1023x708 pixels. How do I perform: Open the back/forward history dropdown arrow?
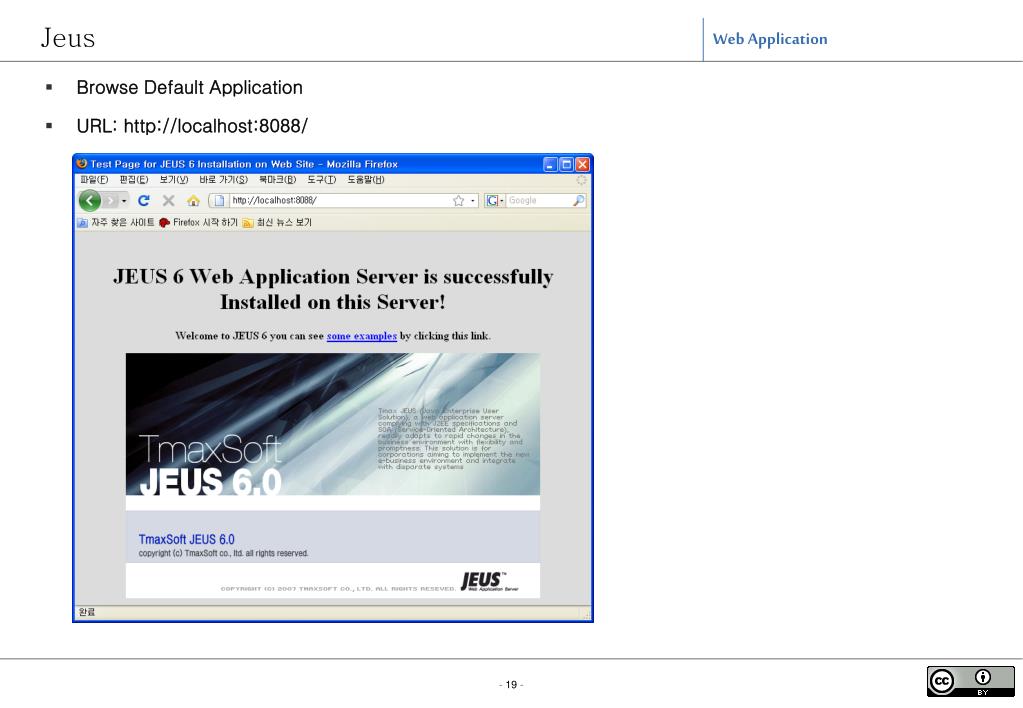pos(124,200)
